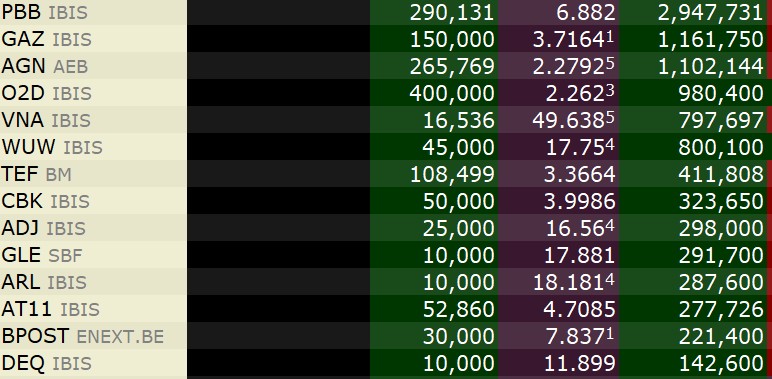Click price 7.837 for BPOST
Viewport: 772px width, 379px height.
(580, 337)
